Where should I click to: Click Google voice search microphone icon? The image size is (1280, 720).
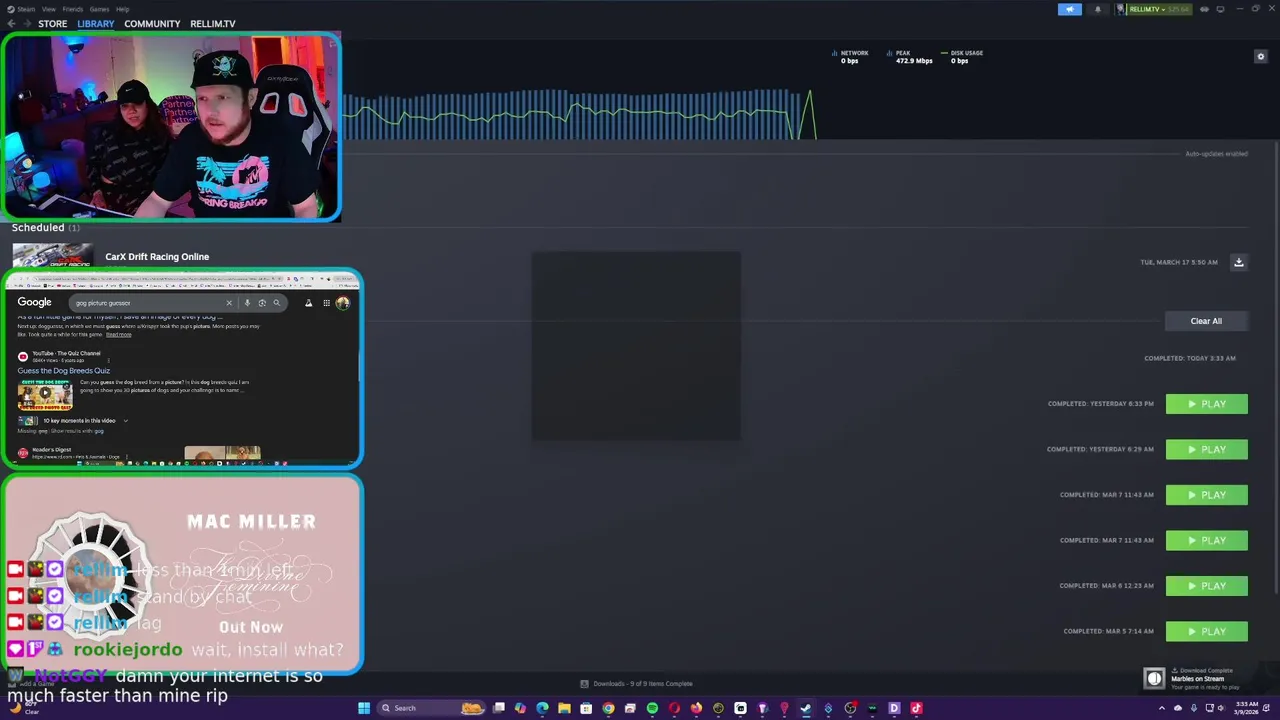[247, 303]
